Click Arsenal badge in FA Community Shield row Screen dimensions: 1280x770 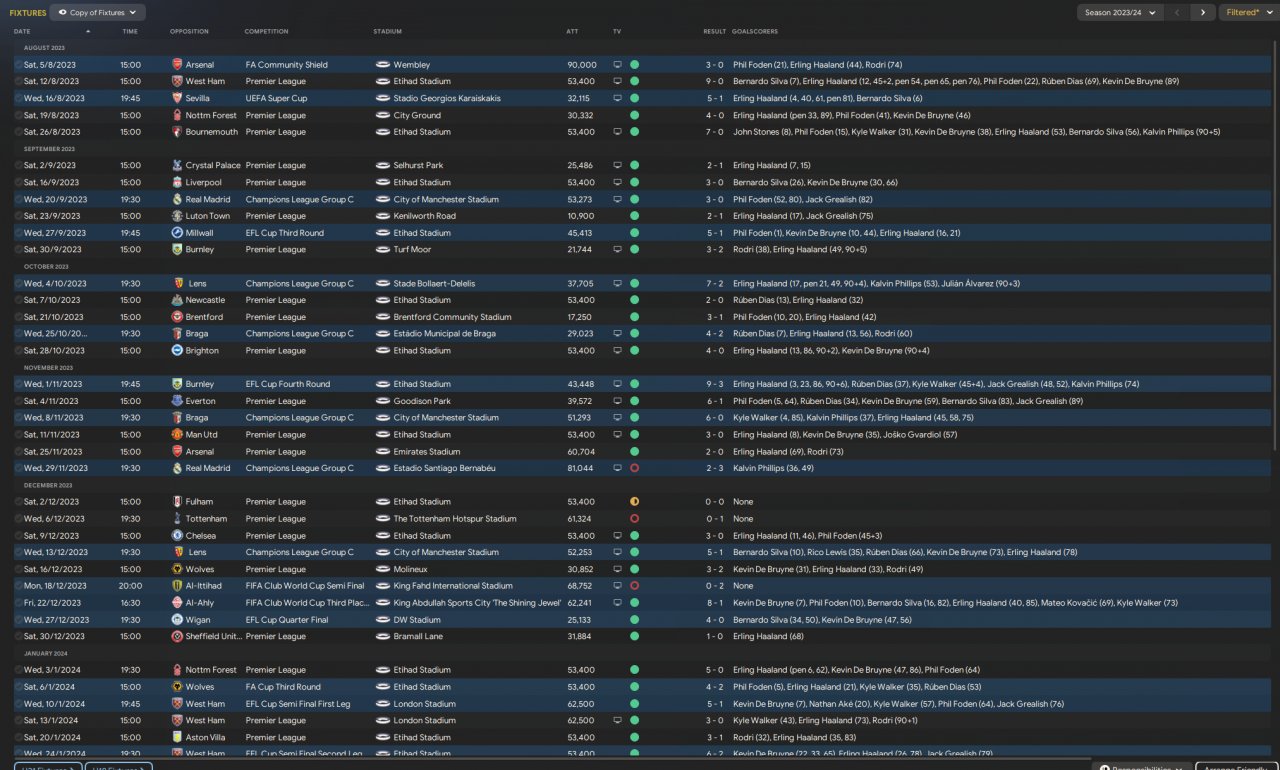coord(177,65)
